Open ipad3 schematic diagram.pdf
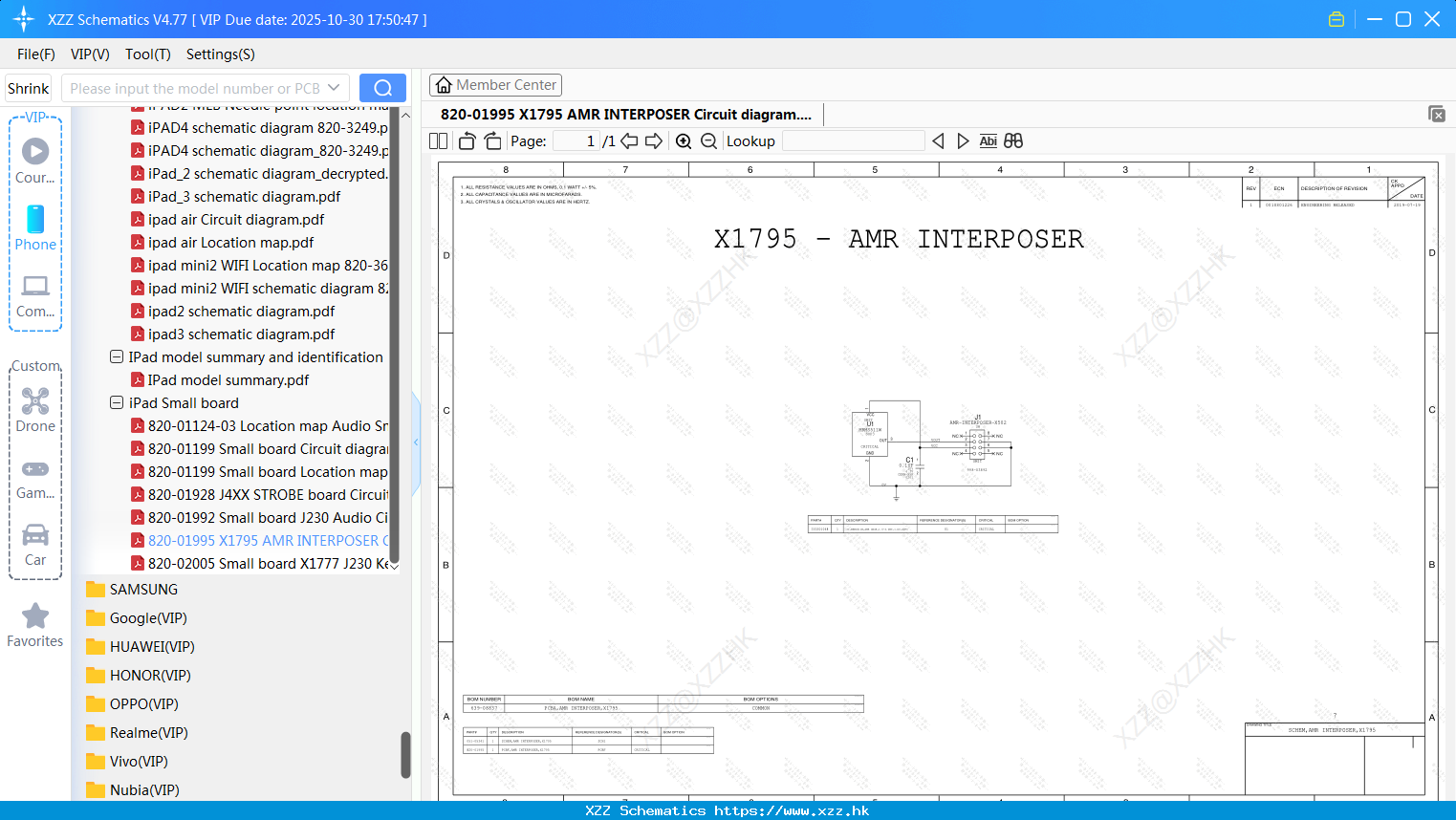The width and height of the screenshot is (1456, 820). click(x=233, y=334)
